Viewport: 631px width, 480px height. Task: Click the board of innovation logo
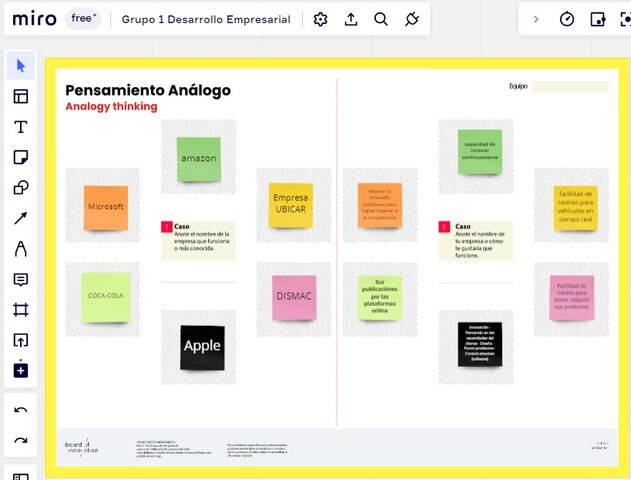point(82,447)
